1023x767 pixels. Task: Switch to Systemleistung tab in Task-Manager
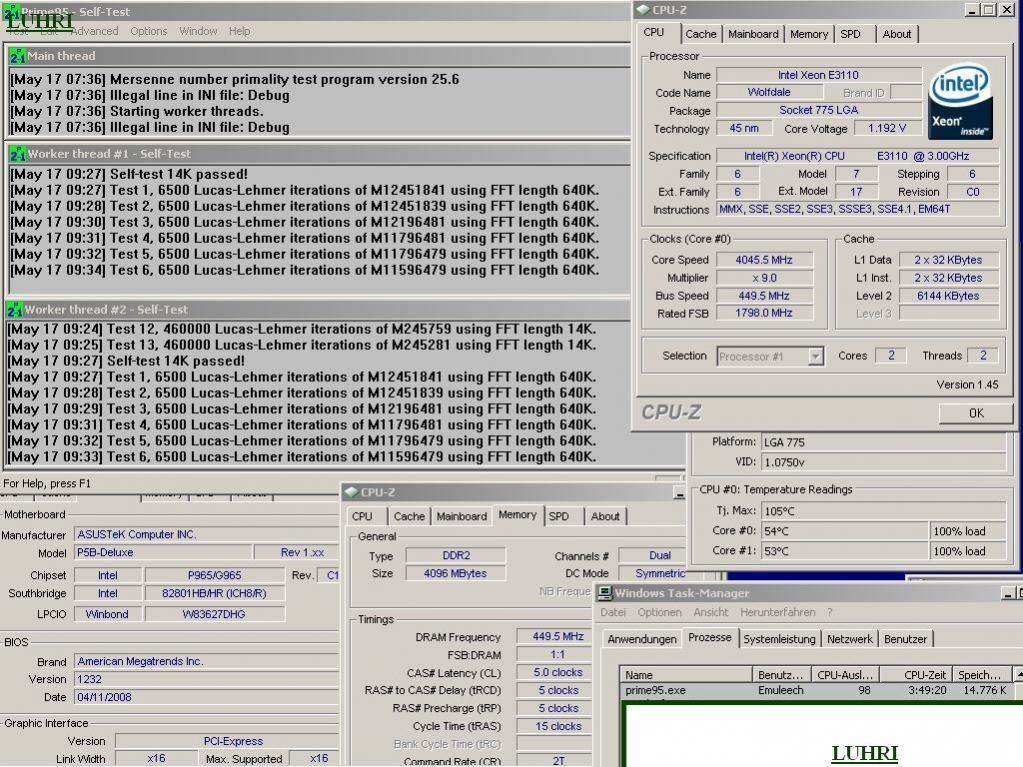click(x=779, y=639)
